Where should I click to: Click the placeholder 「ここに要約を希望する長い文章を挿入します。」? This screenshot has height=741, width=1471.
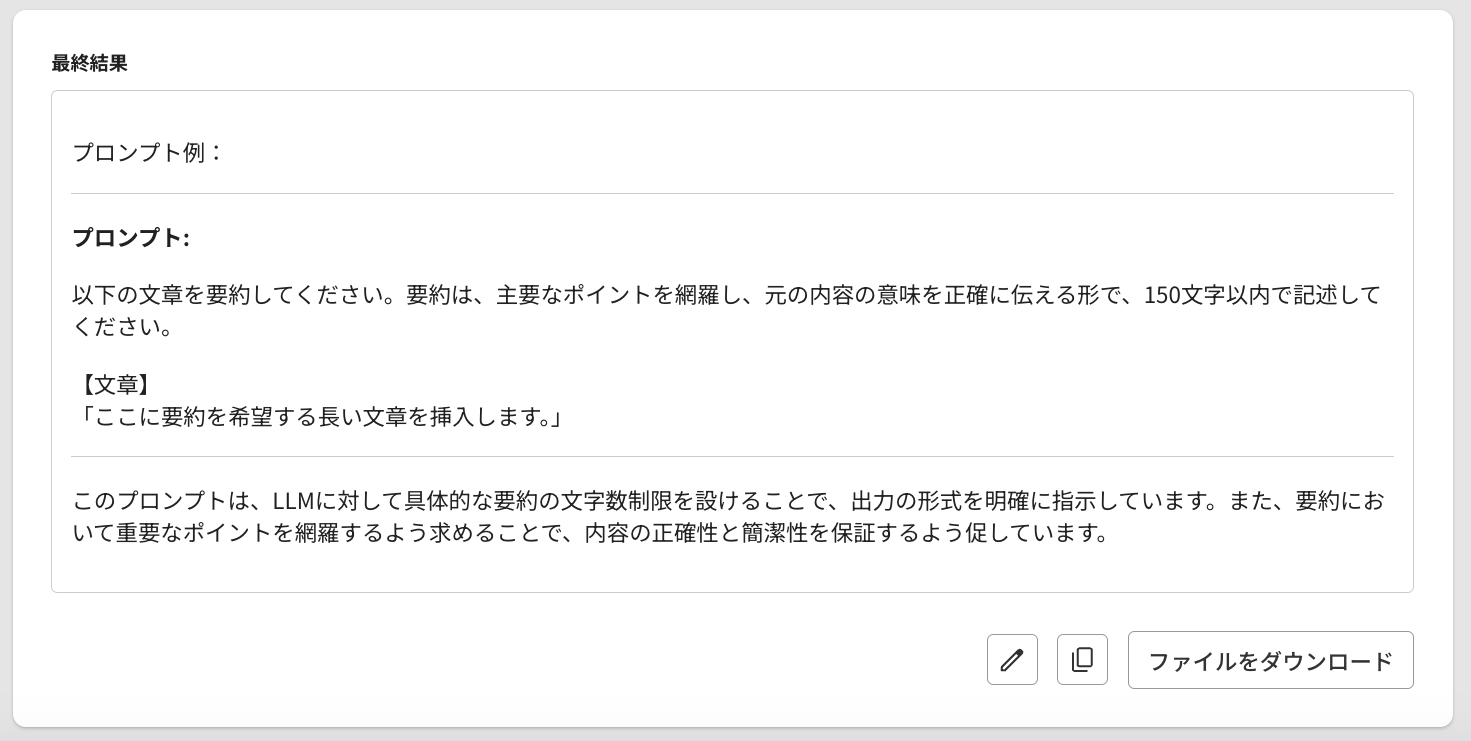click(318, 416)
